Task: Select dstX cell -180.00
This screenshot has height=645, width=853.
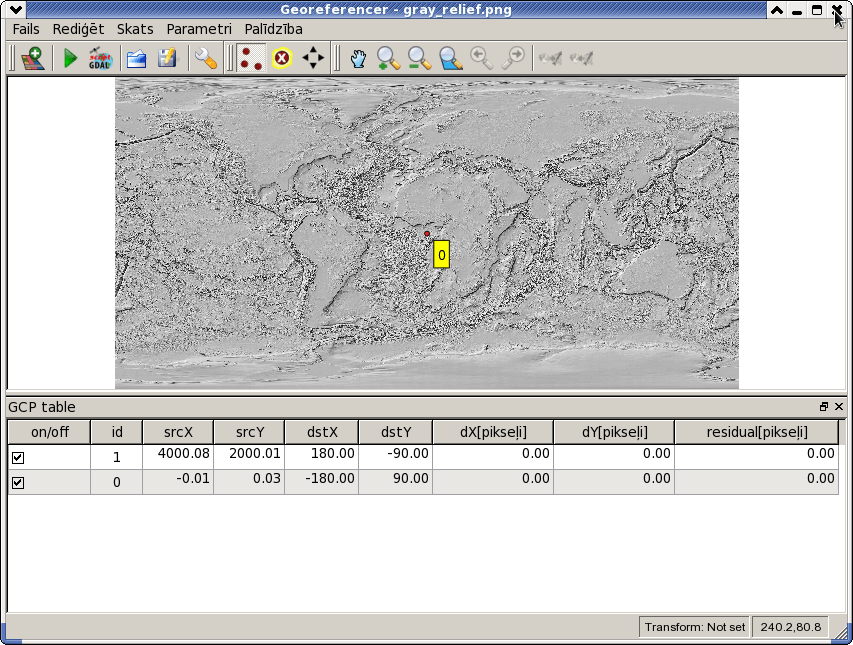Action: click(322, 482)
